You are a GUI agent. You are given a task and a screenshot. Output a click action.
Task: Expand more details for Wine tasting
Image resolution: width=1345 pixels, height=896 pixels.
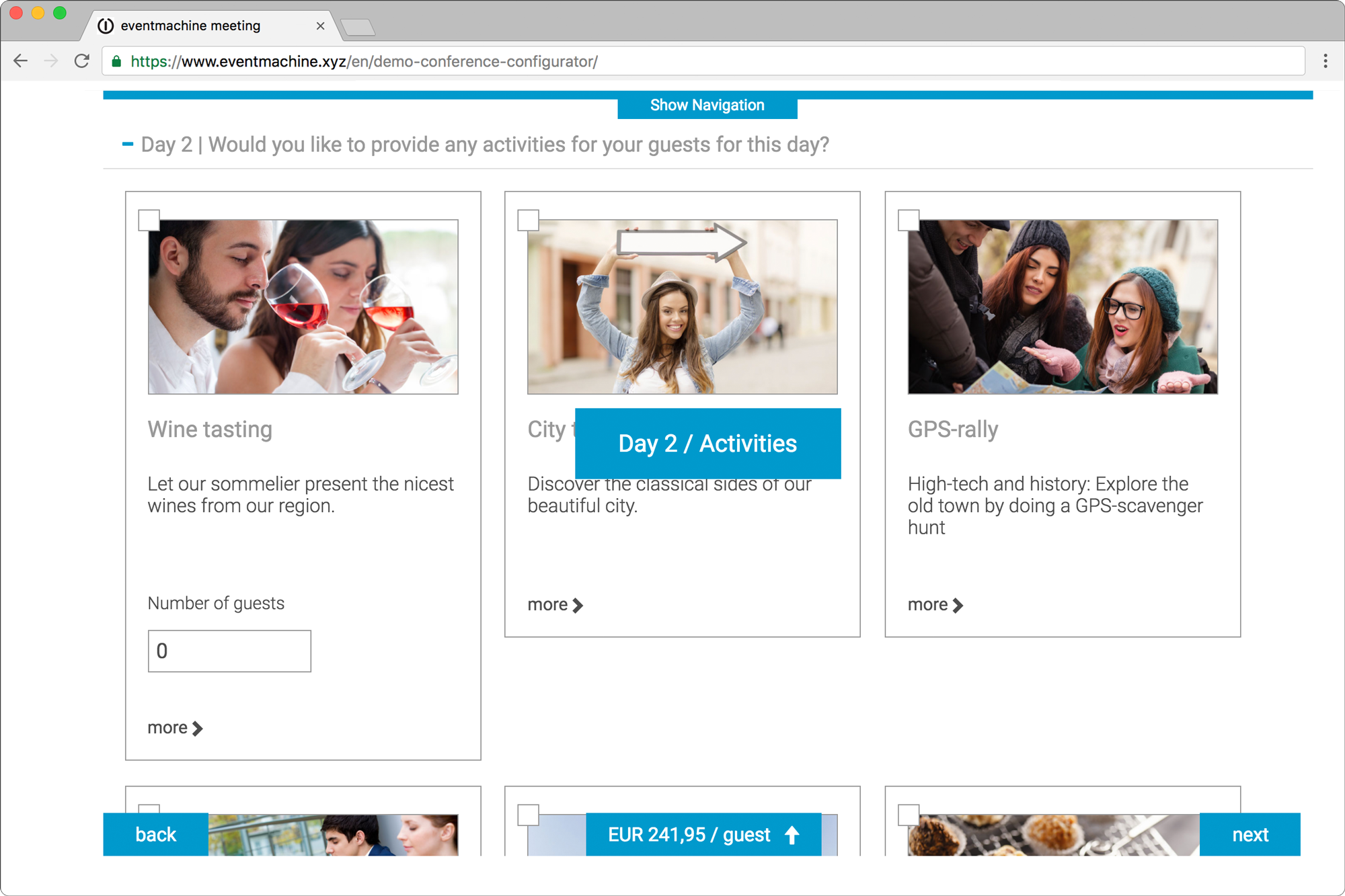coord(175,728)
